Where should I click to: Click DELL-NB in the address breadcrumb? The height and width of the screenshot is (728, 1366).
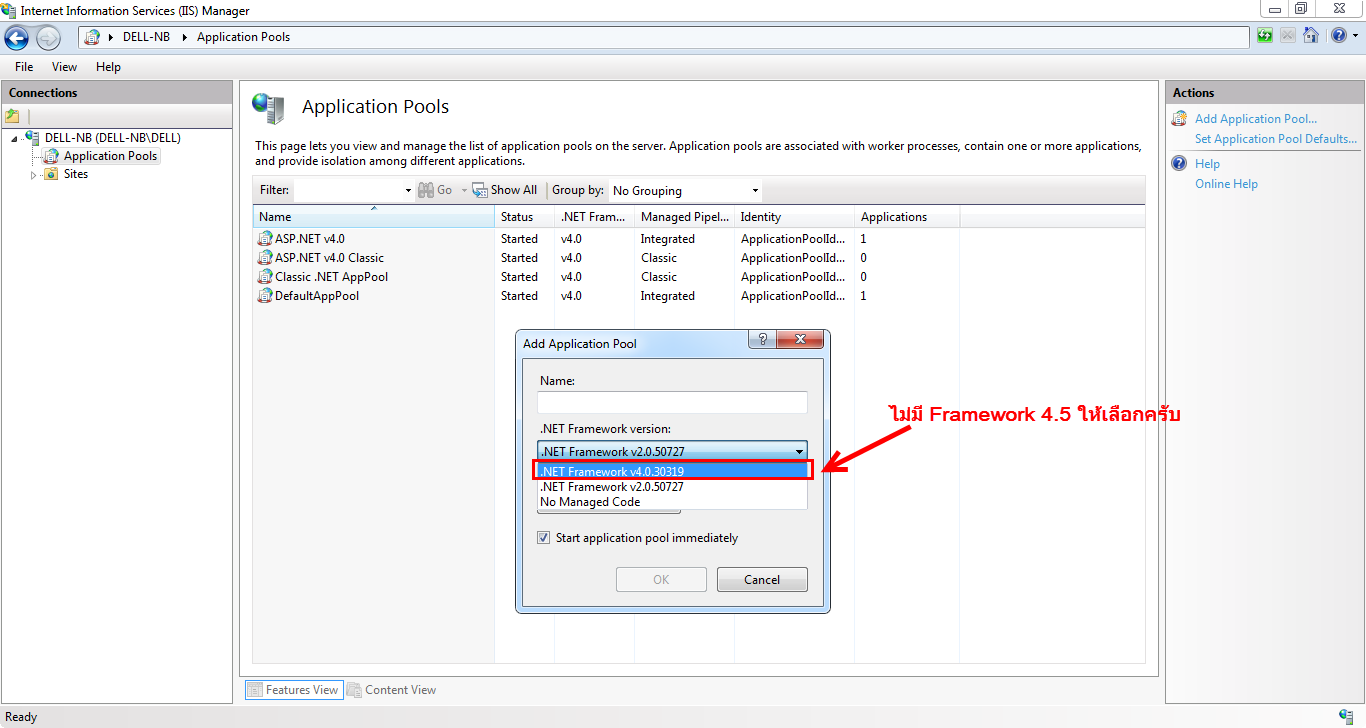(x=146, y=37)
